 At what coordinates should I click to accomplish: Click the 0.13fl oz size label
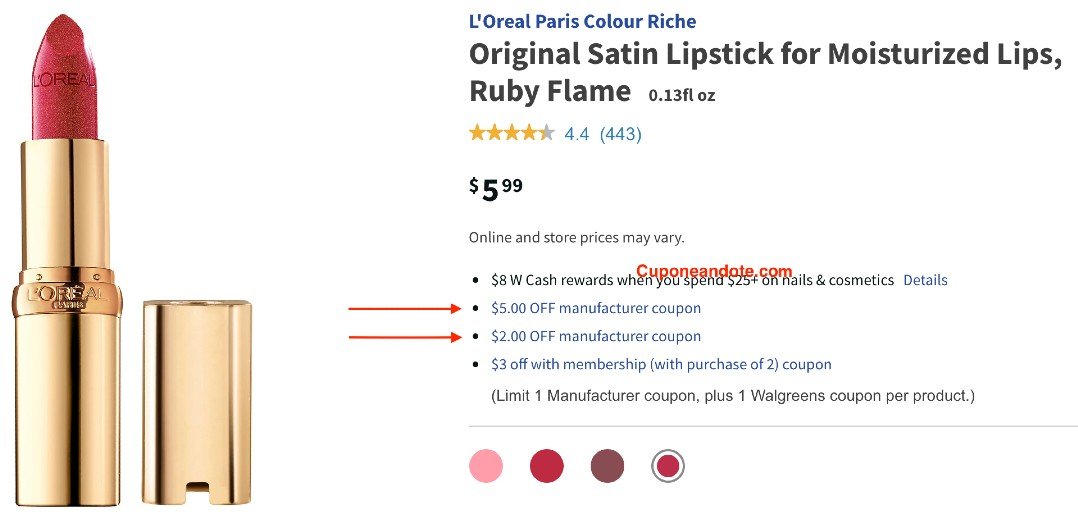pyautogui.click(x=682, y=96)
